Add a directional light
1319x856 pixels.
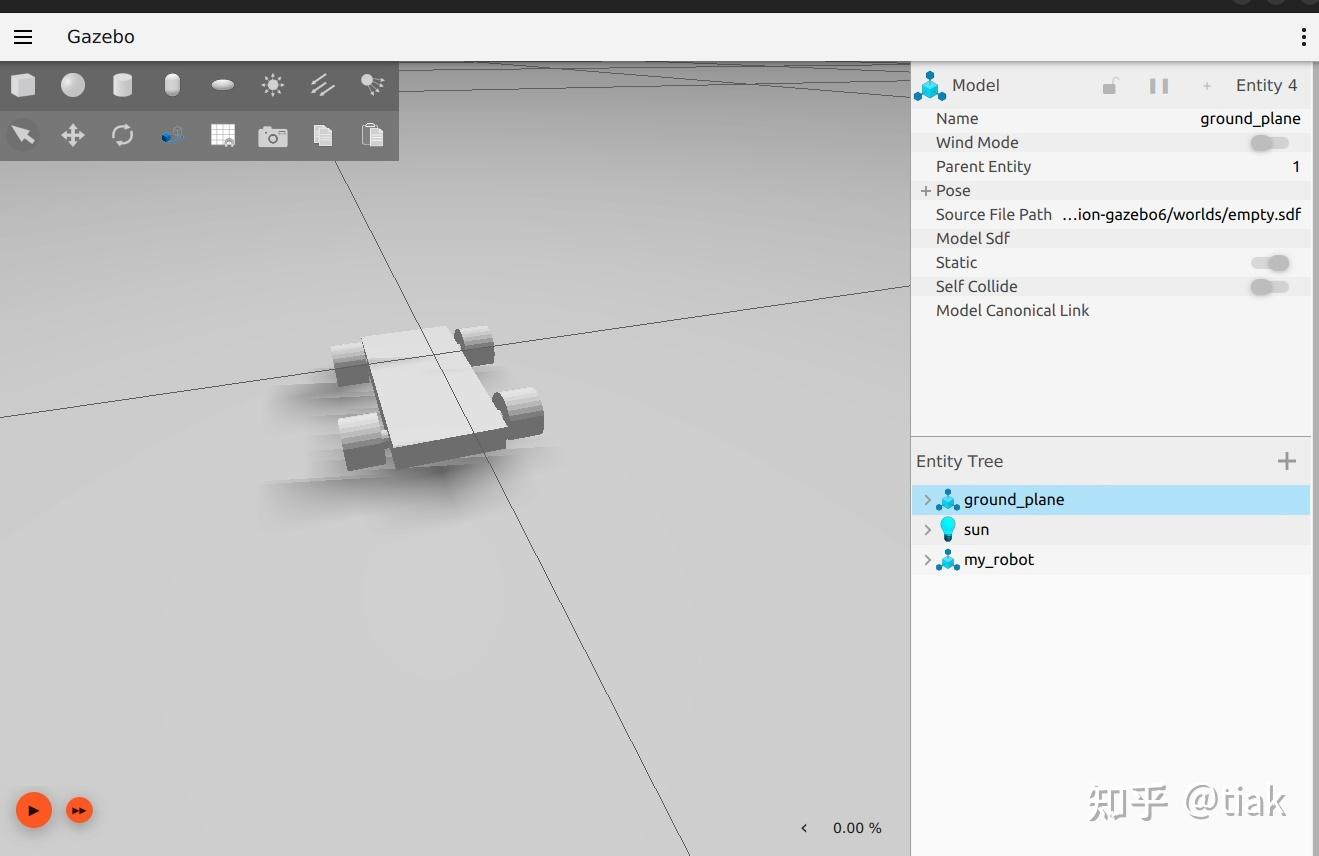[x=322, y=85]
